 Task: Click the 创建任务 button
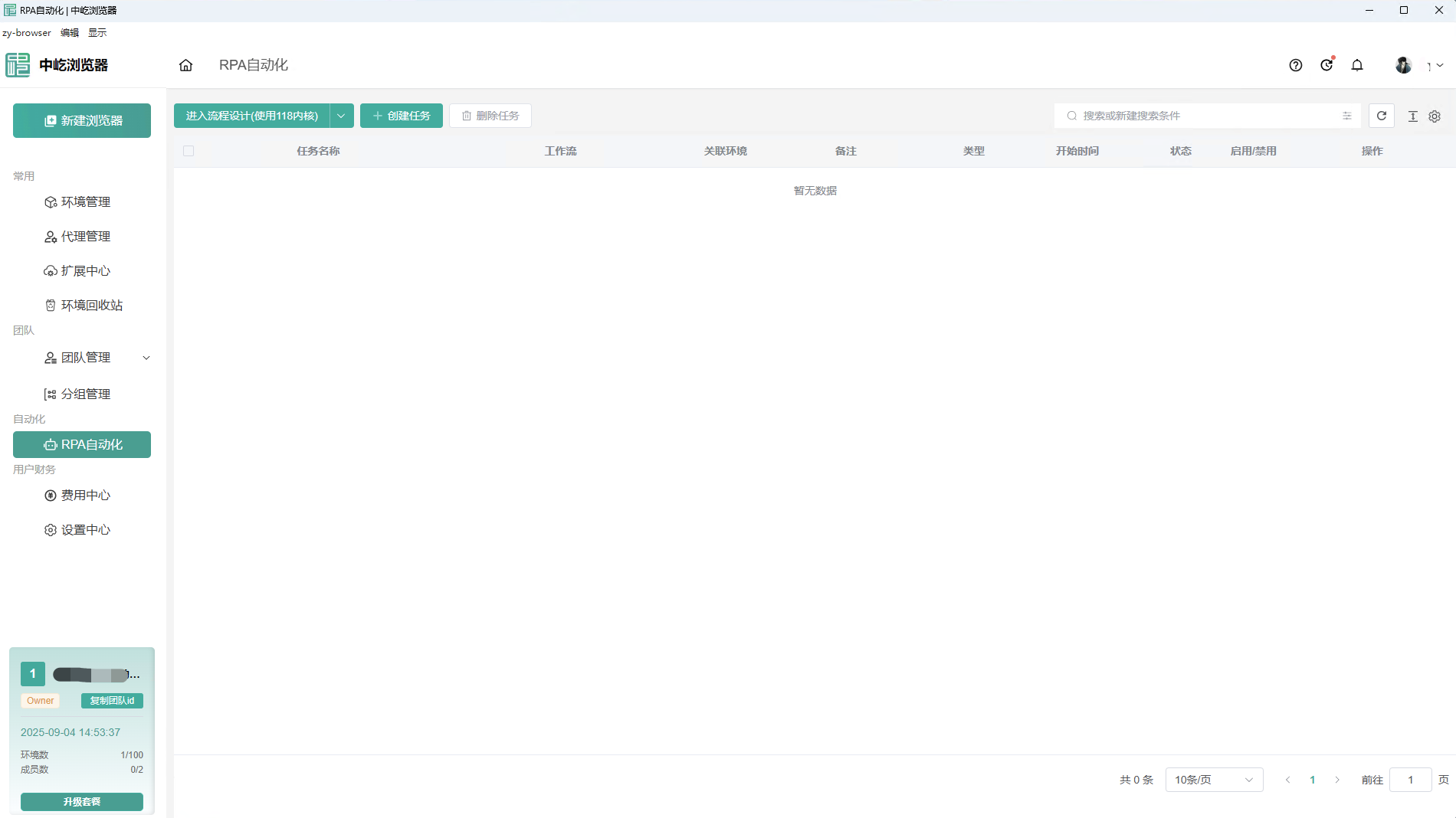(401, 116)
